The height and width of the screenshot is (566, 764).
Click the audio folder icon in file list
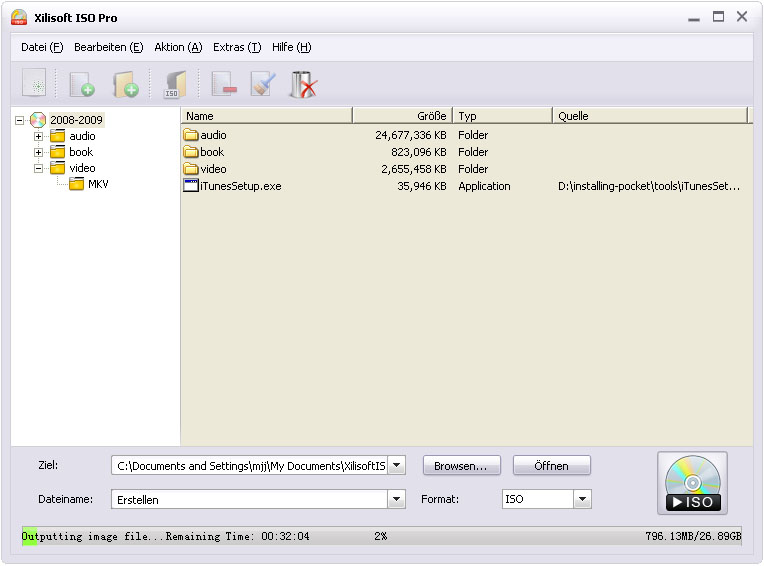191,135
